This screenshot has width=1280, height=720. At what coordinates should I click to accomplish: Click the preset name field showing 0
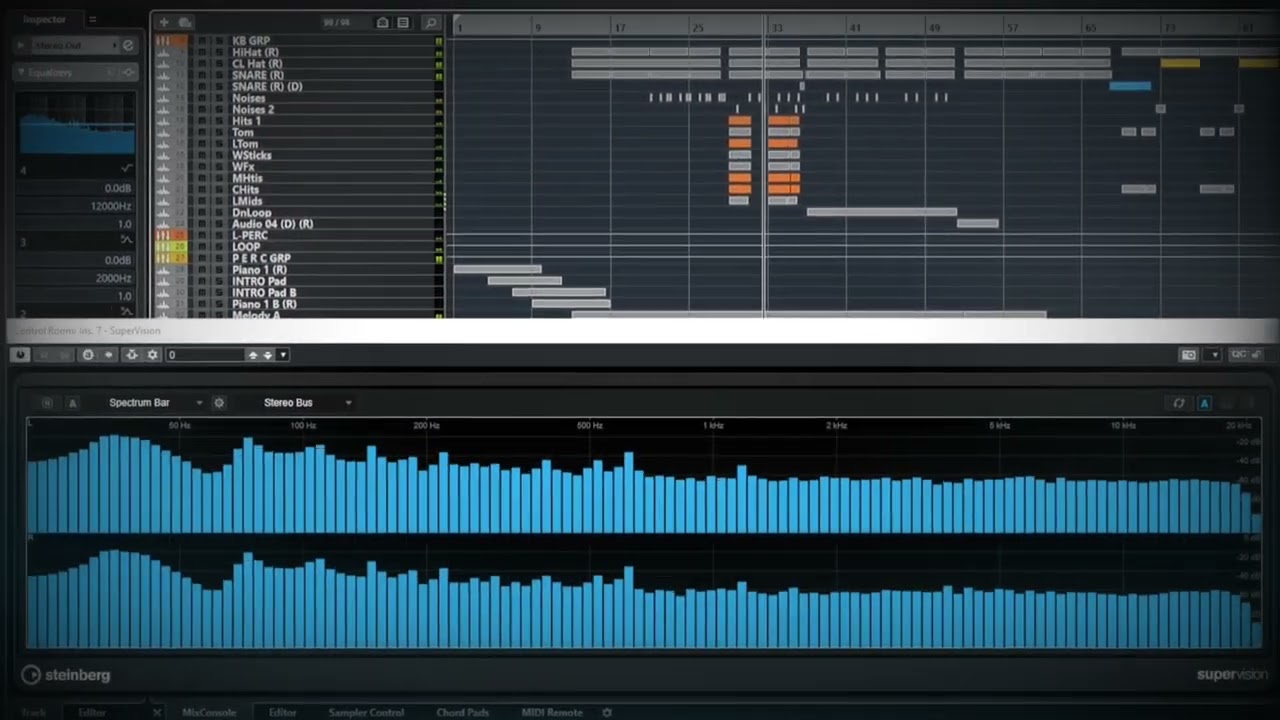pos(205,355)
